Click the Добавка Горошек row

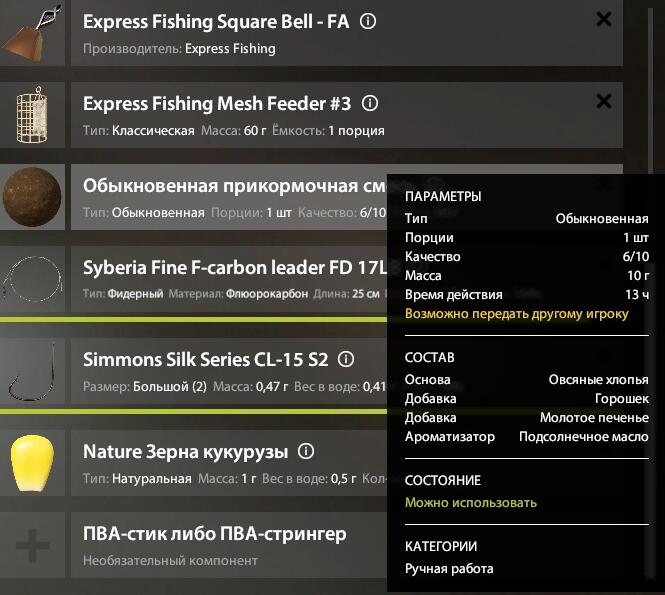(x=527, y=398)
